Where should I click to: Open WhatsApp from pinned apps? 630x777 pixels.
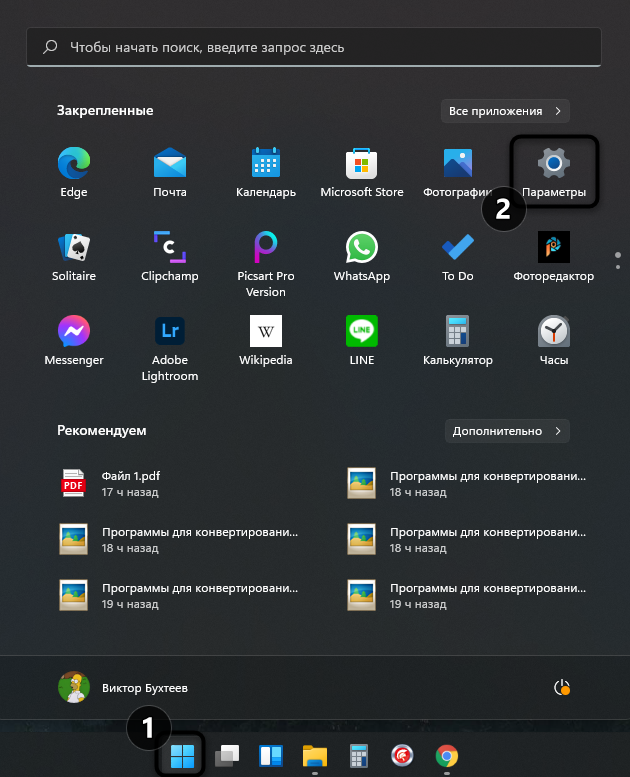pos(362,256)
